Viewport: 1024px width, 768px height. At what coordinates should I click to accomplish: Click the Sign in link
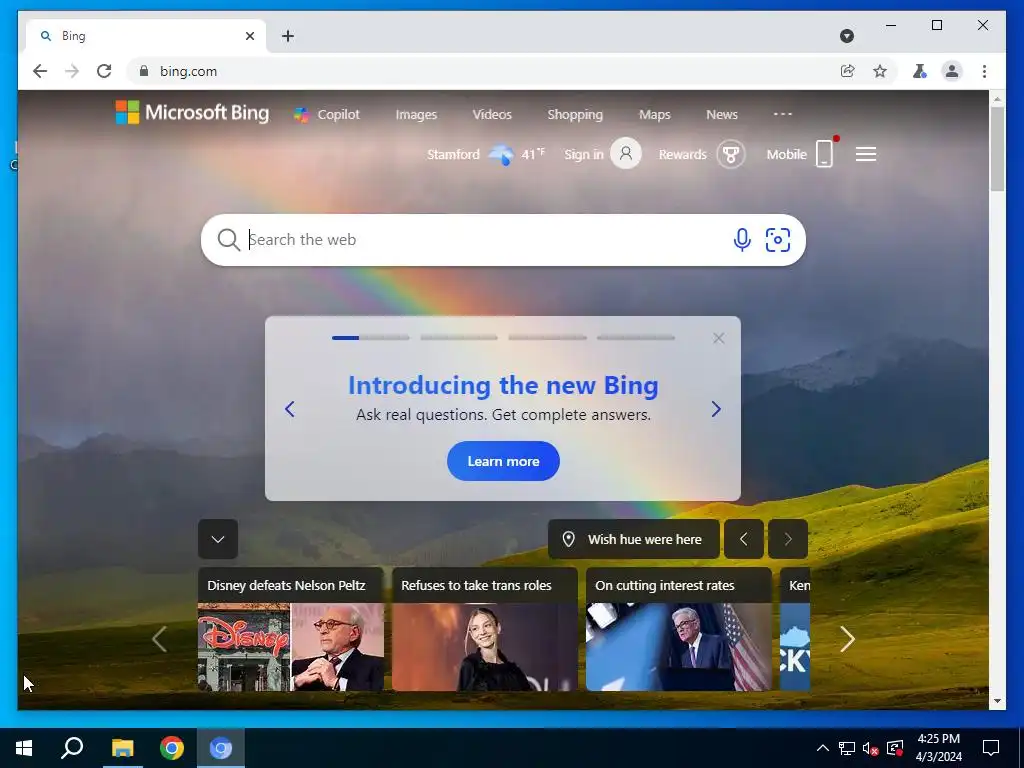(x=584, y=155)
